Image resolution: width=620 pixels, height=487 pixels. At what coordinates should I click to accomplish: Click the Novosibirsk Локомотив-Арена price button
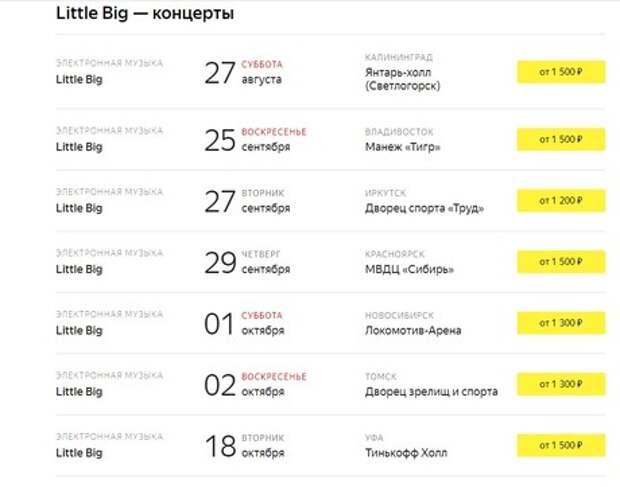click(561, 323)
